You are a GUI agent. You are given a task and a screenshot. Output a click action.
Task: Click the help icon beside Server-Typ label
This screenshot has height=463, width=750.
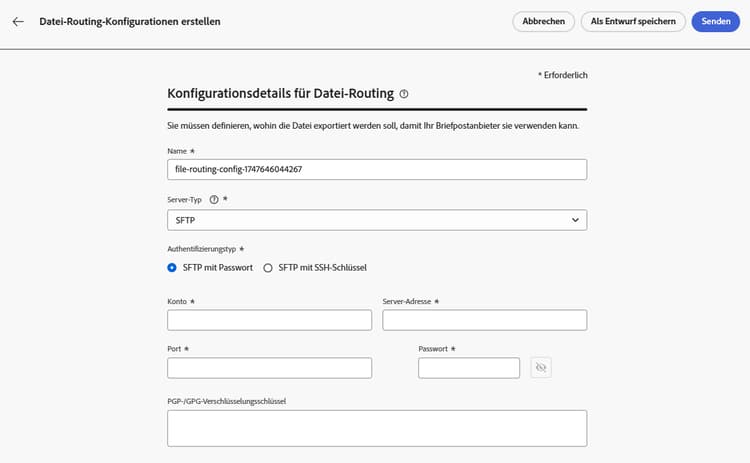(214, 199)
